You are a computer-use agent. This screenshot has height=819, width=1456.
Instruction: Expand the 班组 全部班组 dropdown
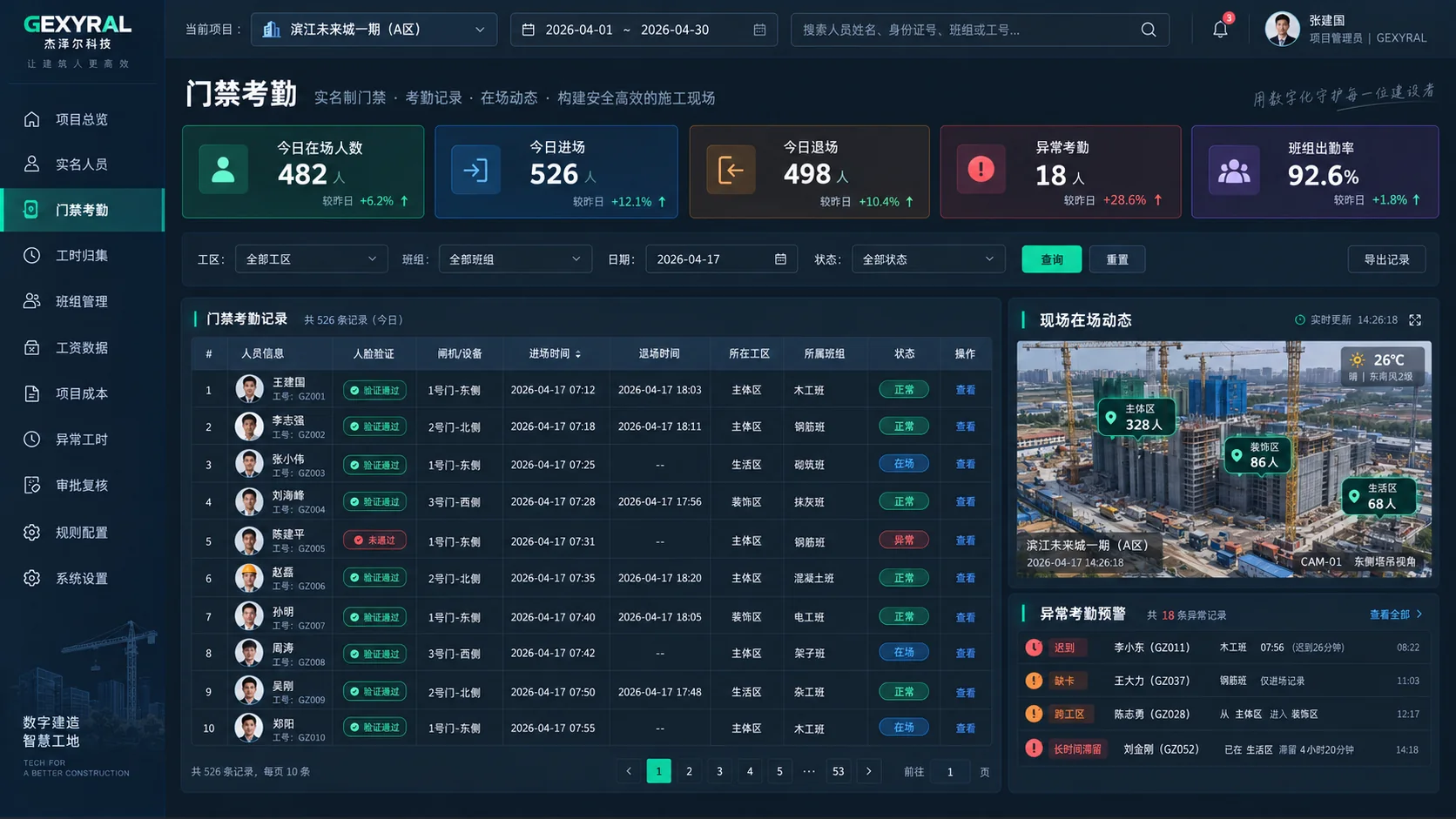515,259
